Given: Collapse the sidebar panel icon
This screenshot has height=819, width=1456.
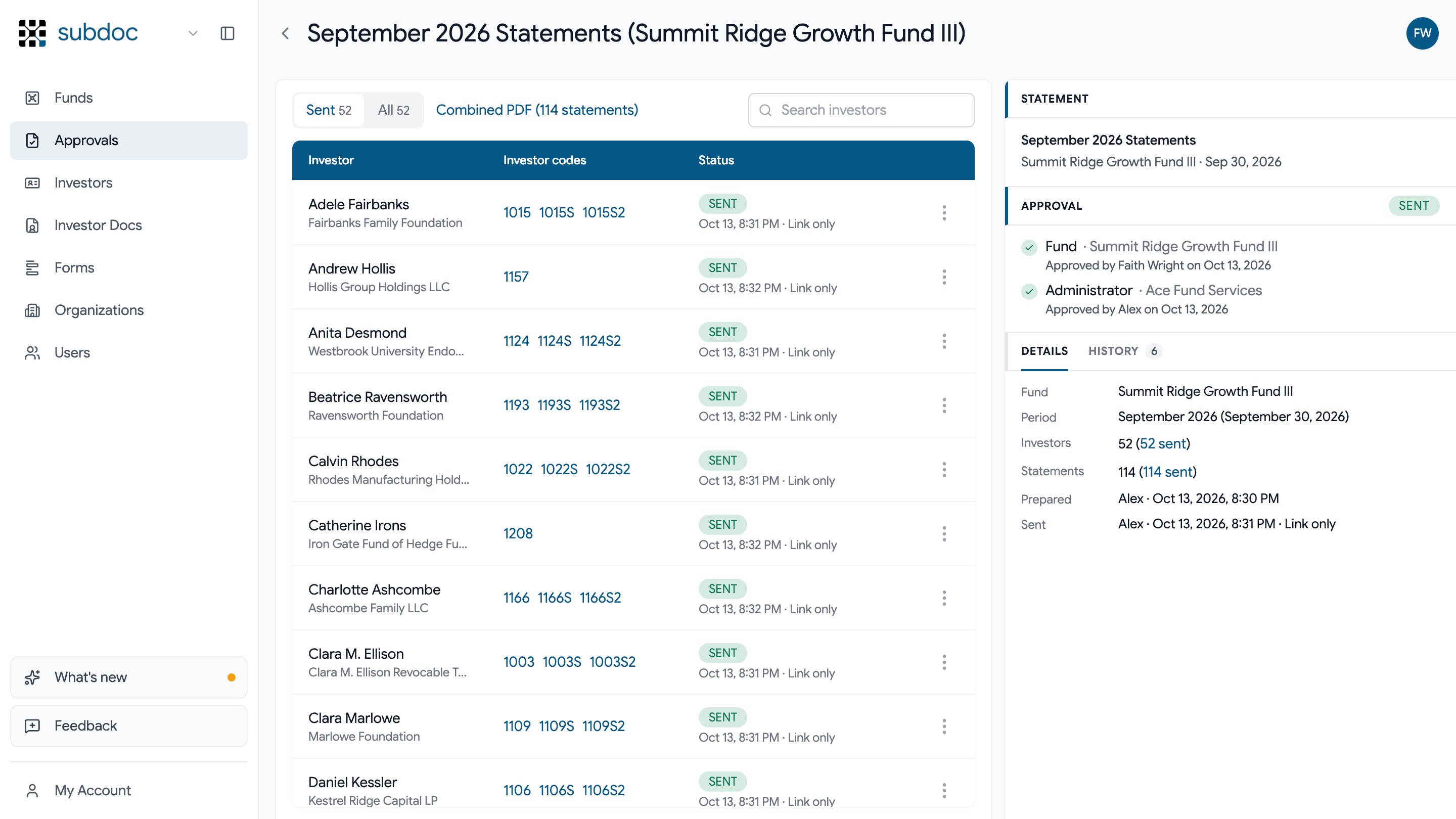Looking at the screenshot, I should (227, 33).
